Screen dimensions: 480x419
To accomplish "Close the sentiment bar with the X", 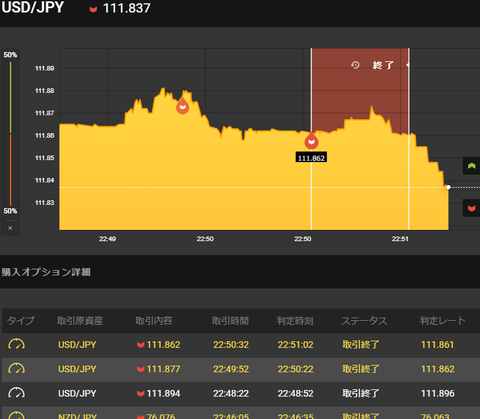I will (x=10, y=228).
